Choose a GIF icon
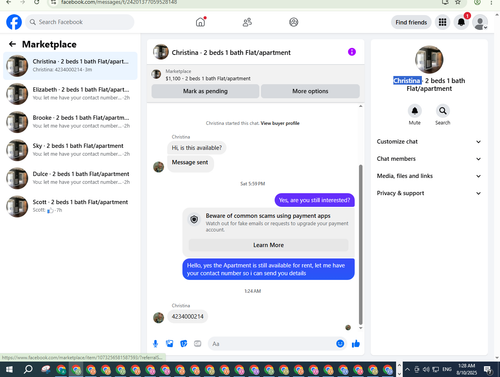Viewport: 500px width, 377px height. [x=198, y=344]
